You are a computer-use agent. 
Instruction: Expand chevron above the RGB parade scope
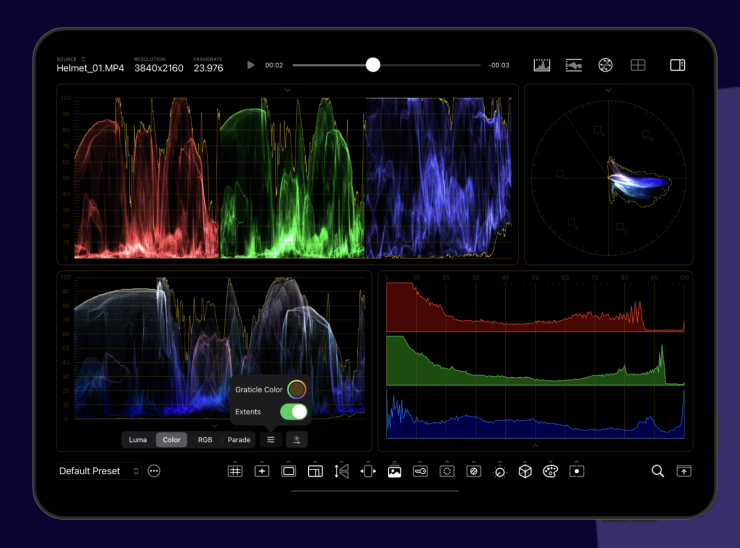pyautogui.click(x=287, y=90)
